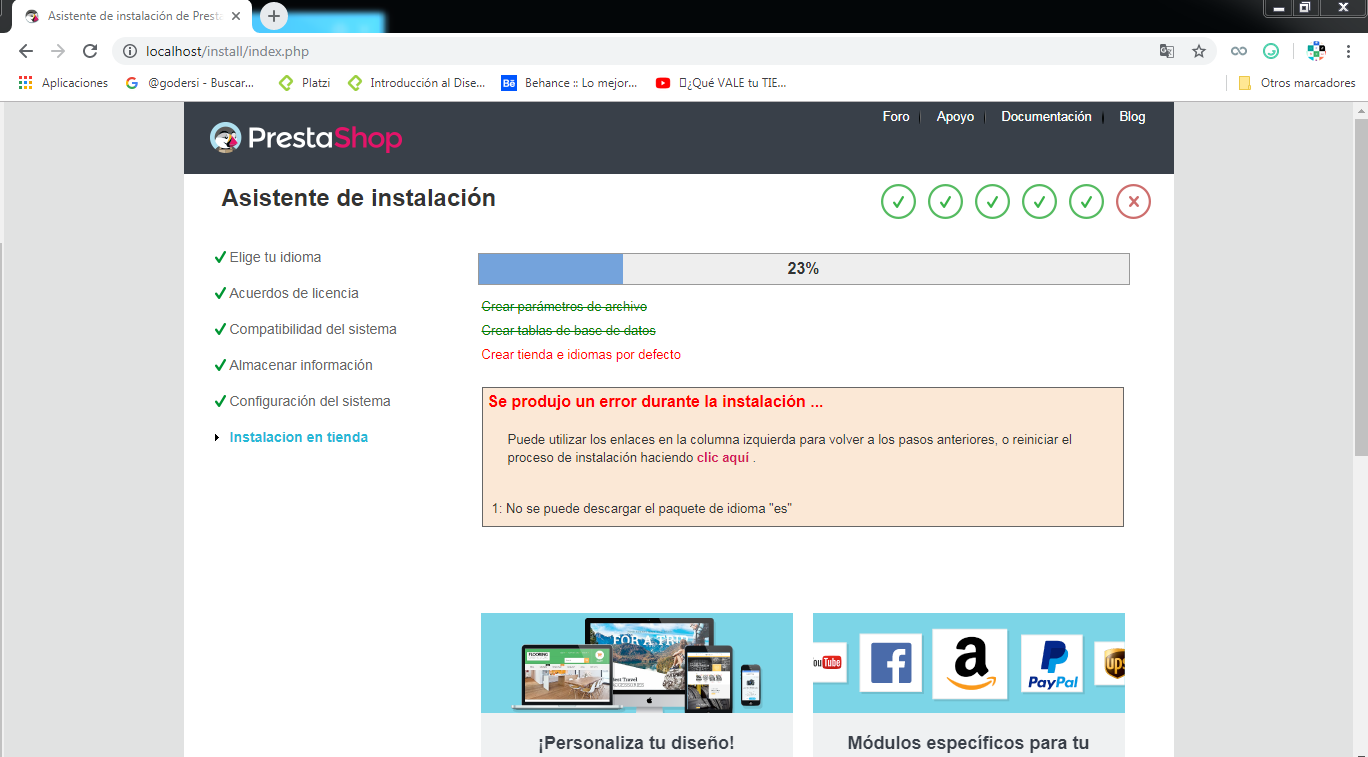The image size is (1368, 757).
Task: Restart installation via the clic aquí link
Action: pyautogui.click(x=723, y=457)
